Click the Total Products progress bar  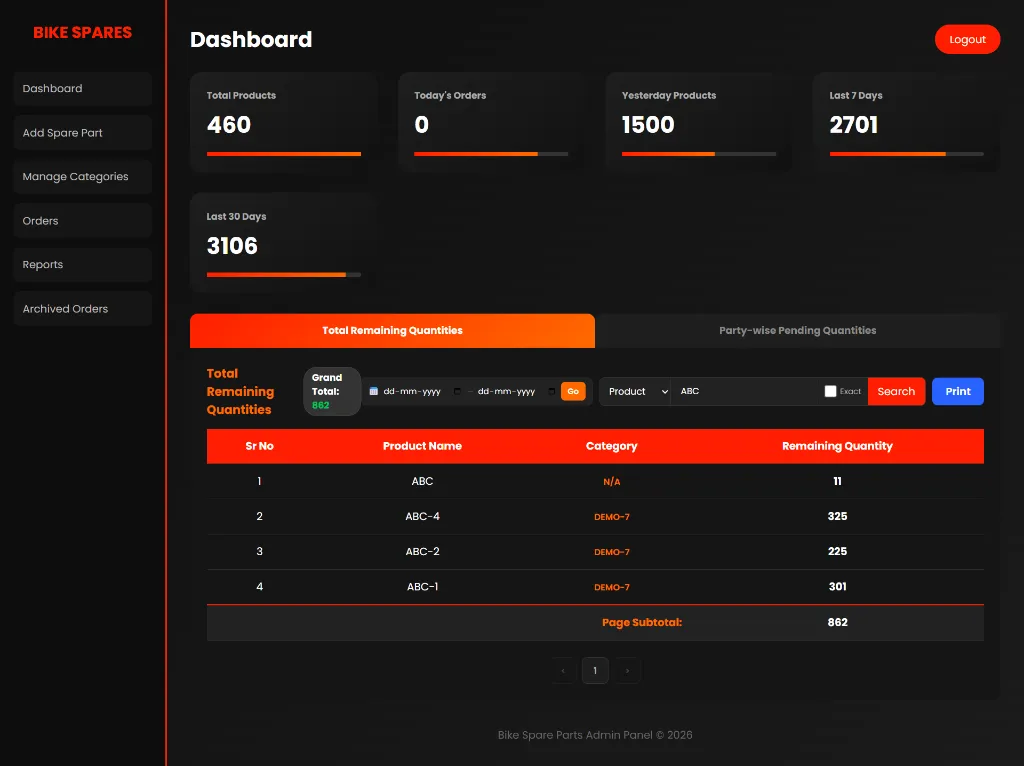click(x=283, y=154)
